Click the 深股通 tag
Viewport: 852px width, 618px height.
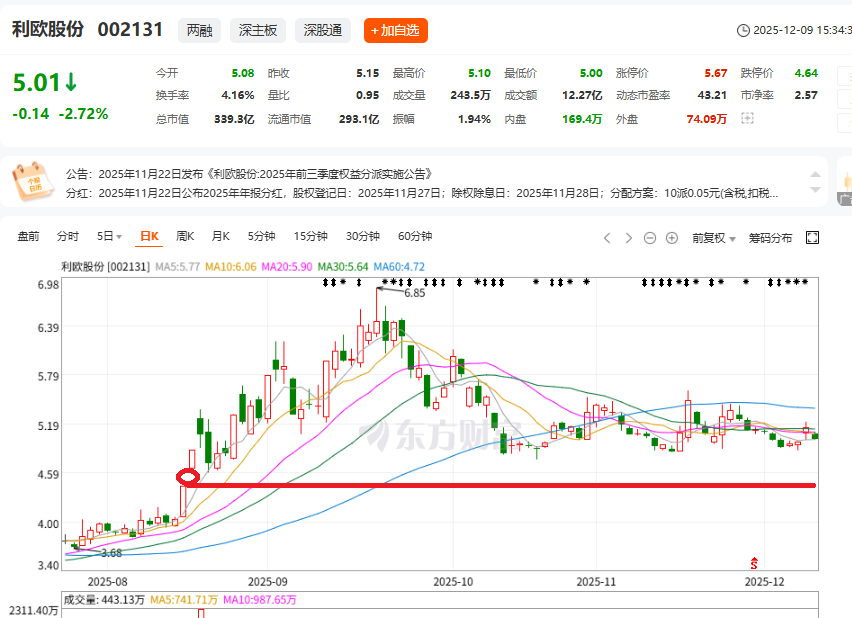pos(323,30)
